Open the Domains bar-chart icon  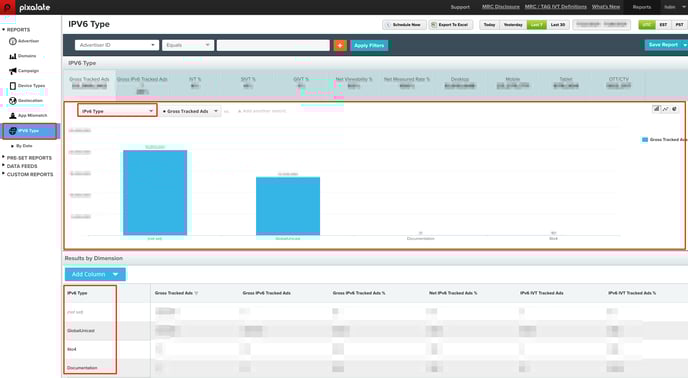[x=13, y=56]
